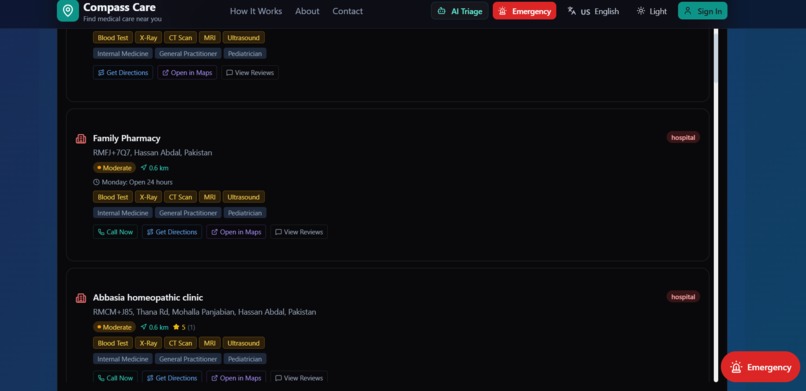Click the Abbasia homeopathic clinic building icon
Screen dimensions: 806x391
point(81,297)
